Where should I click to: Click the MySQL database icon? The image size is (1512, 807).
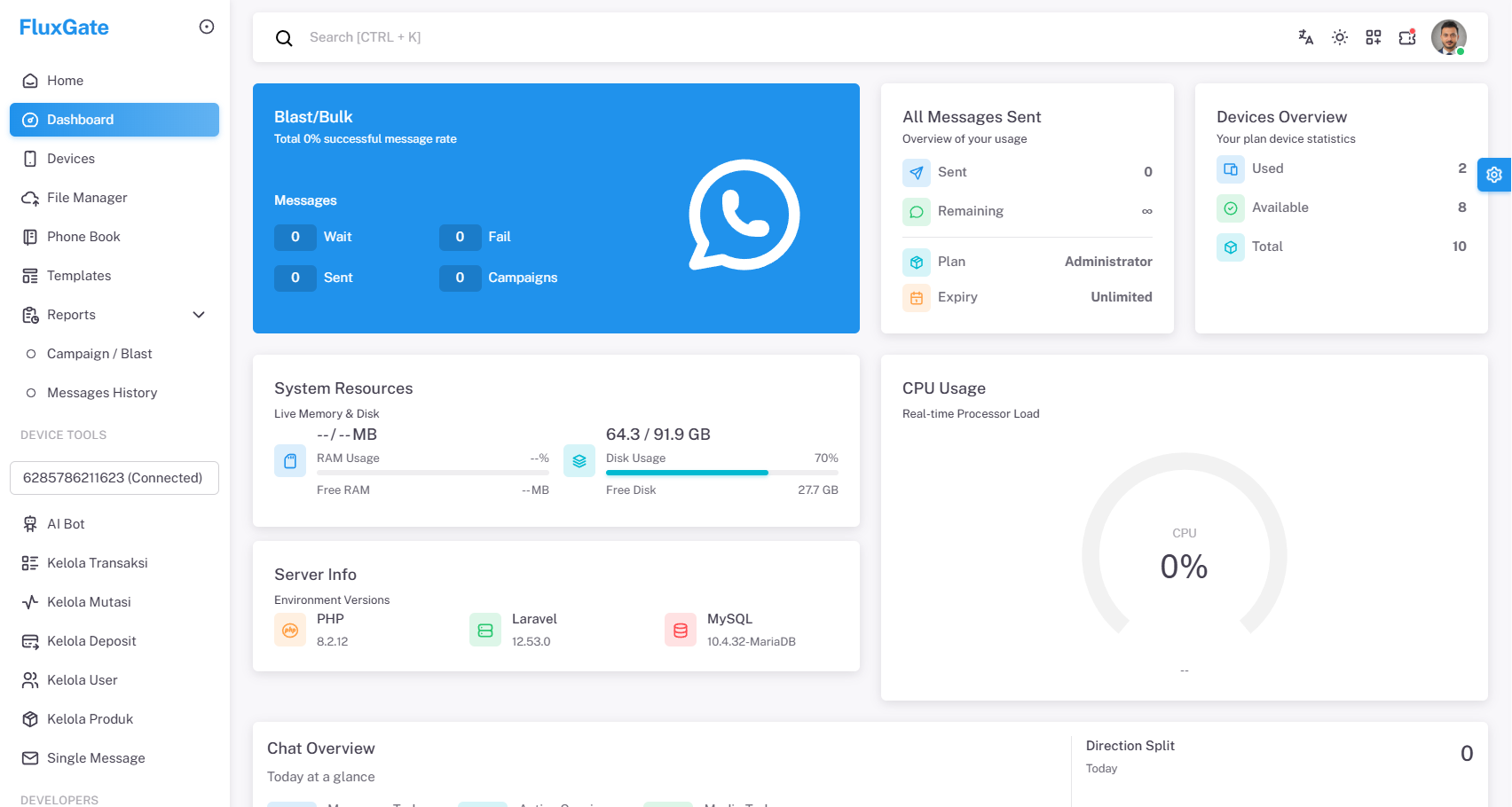(681, 631)
